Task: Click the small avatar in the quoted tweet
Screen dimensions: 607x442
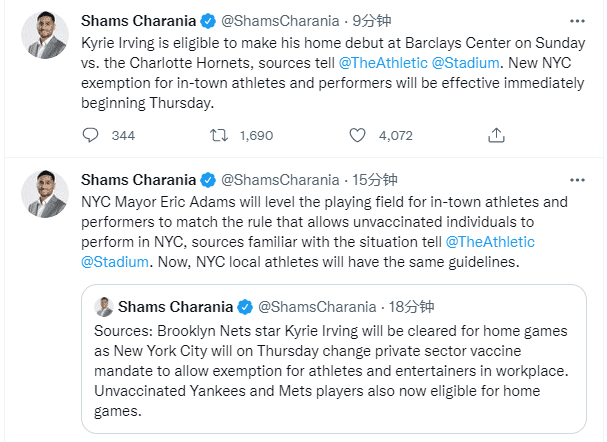Action: click(x=104, y=306)
